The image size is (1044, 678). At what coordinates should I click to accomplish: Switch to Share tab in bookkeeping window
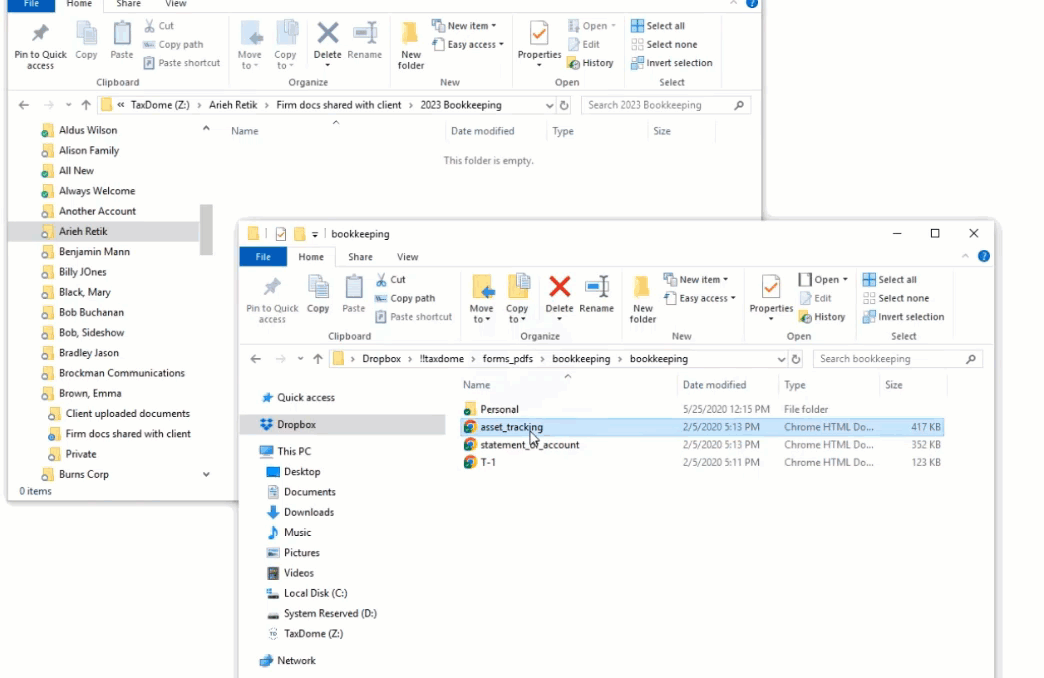(x=360, y=257)
